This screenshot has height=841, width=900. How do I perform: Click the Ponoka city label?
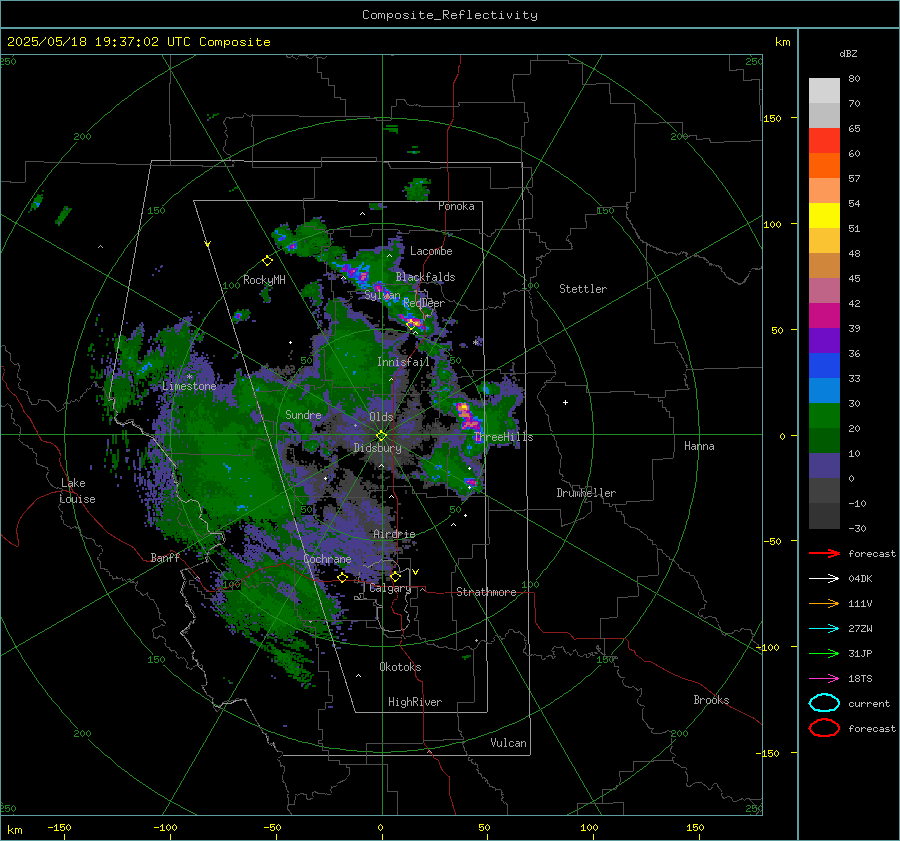456,206
